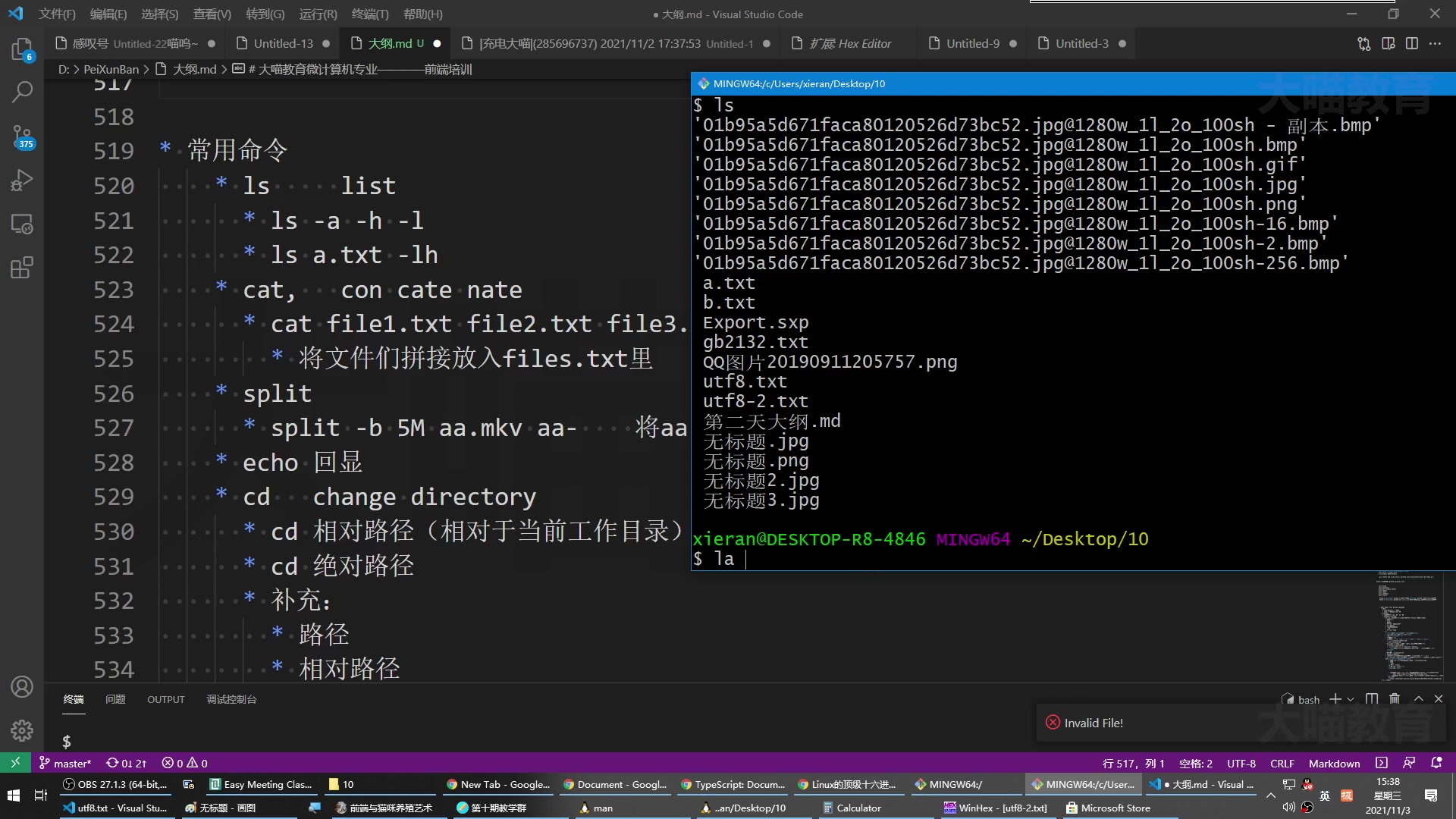
Task: Open Remote Explorer icon in sidebar
Action: click(x=22, y=224)
